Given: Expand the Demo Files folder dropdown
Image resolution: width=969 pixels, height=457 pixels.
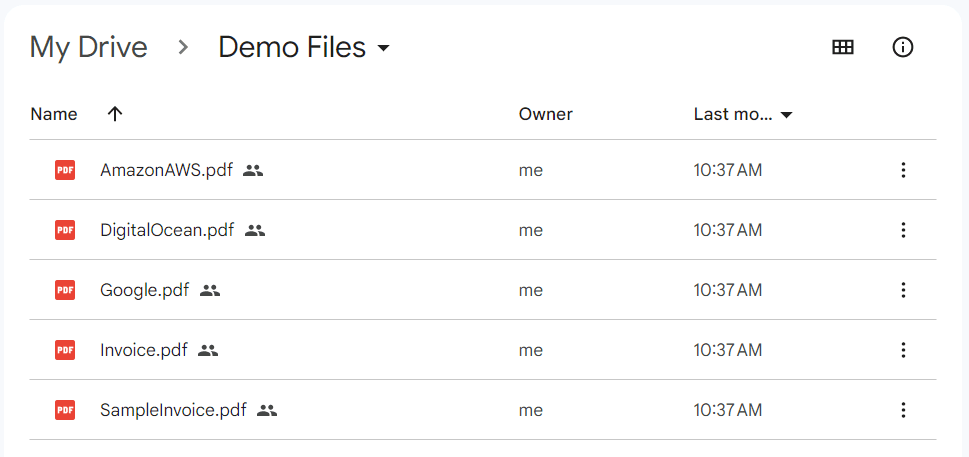Looking at the screenshot, I should (x=383, y=48).
